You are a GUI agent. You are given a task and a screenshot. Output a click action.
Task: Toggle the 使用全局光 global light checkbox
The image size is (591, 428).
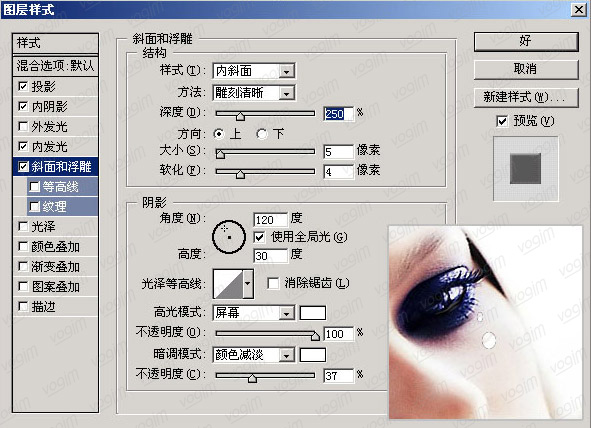[259, 237]
